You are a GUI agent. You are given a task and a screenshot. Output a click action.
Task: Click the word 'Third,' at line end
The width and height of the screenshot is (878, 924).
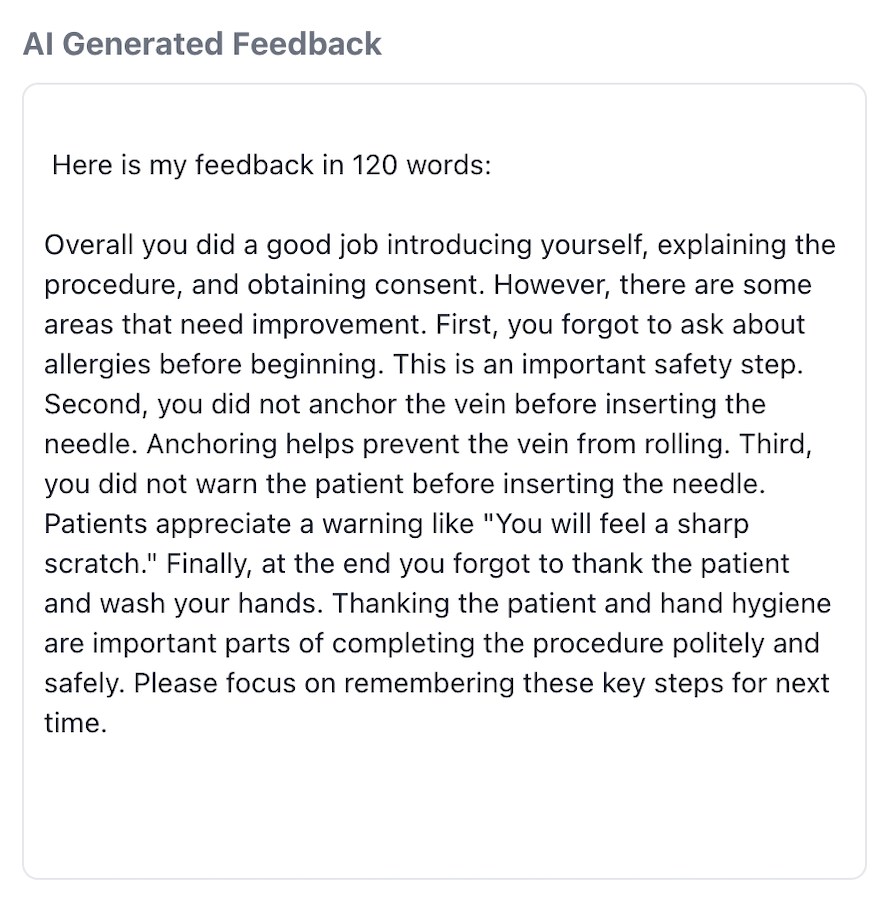click(775, 445)
